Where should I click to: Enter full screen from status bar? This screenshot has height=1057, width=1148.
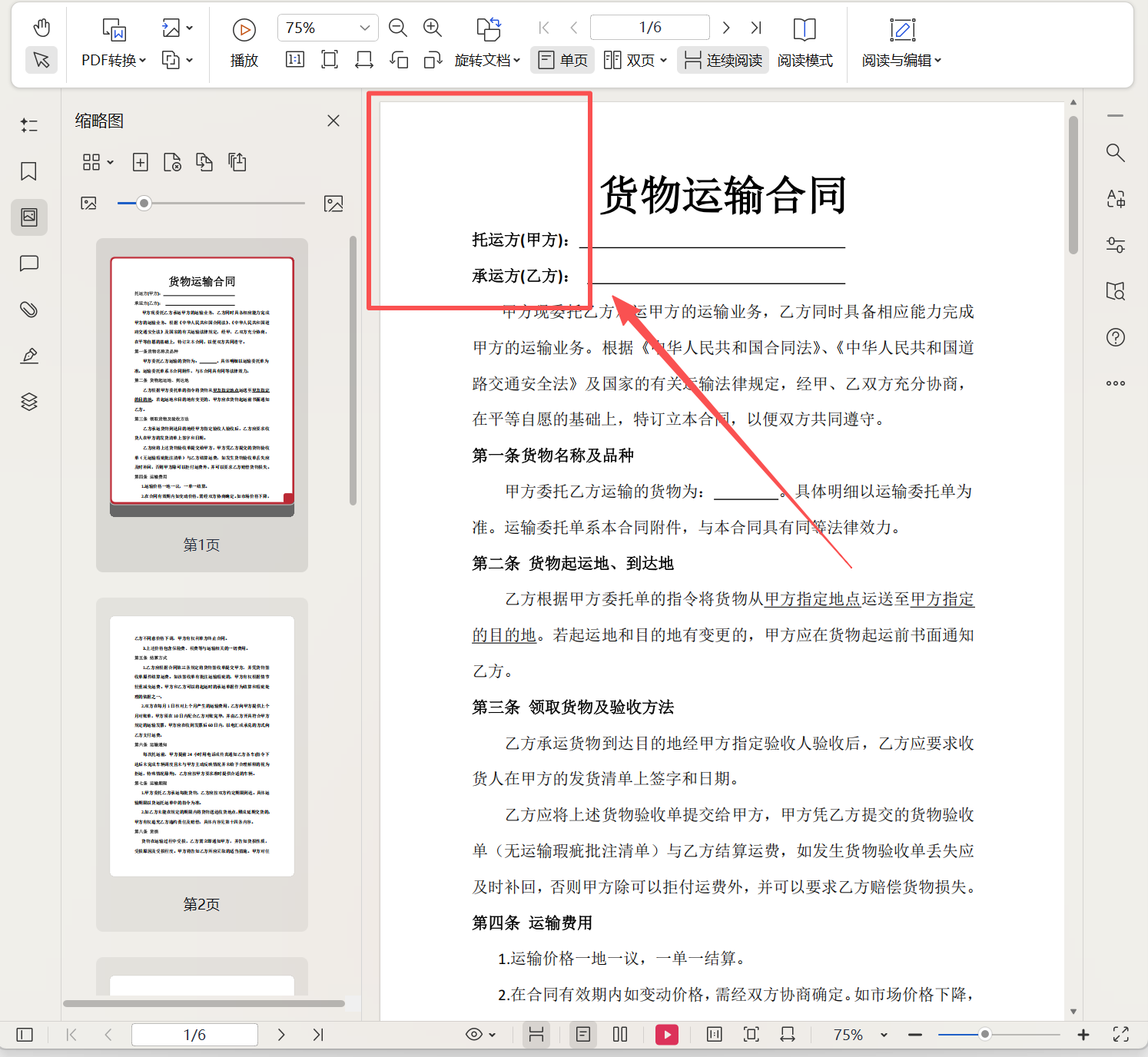(x=1121, y=1035)
